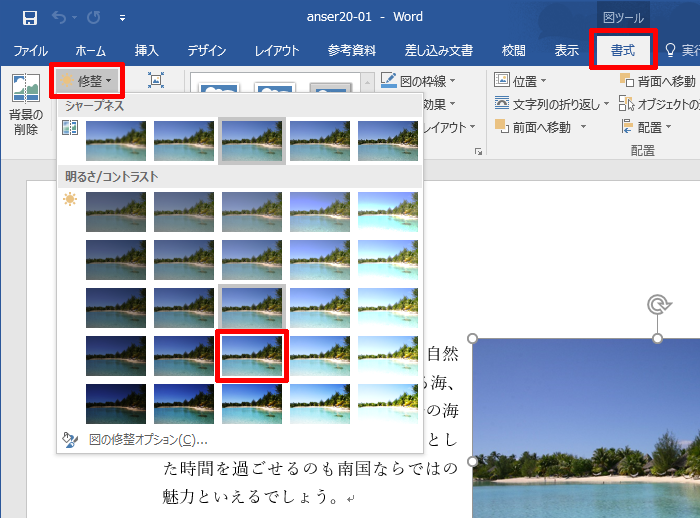Image resolution: width=700 pixels, height=518 pixels.
Task: Switch to the 校閲 tab
Action: pyautogui.click(x=514, y=50)
